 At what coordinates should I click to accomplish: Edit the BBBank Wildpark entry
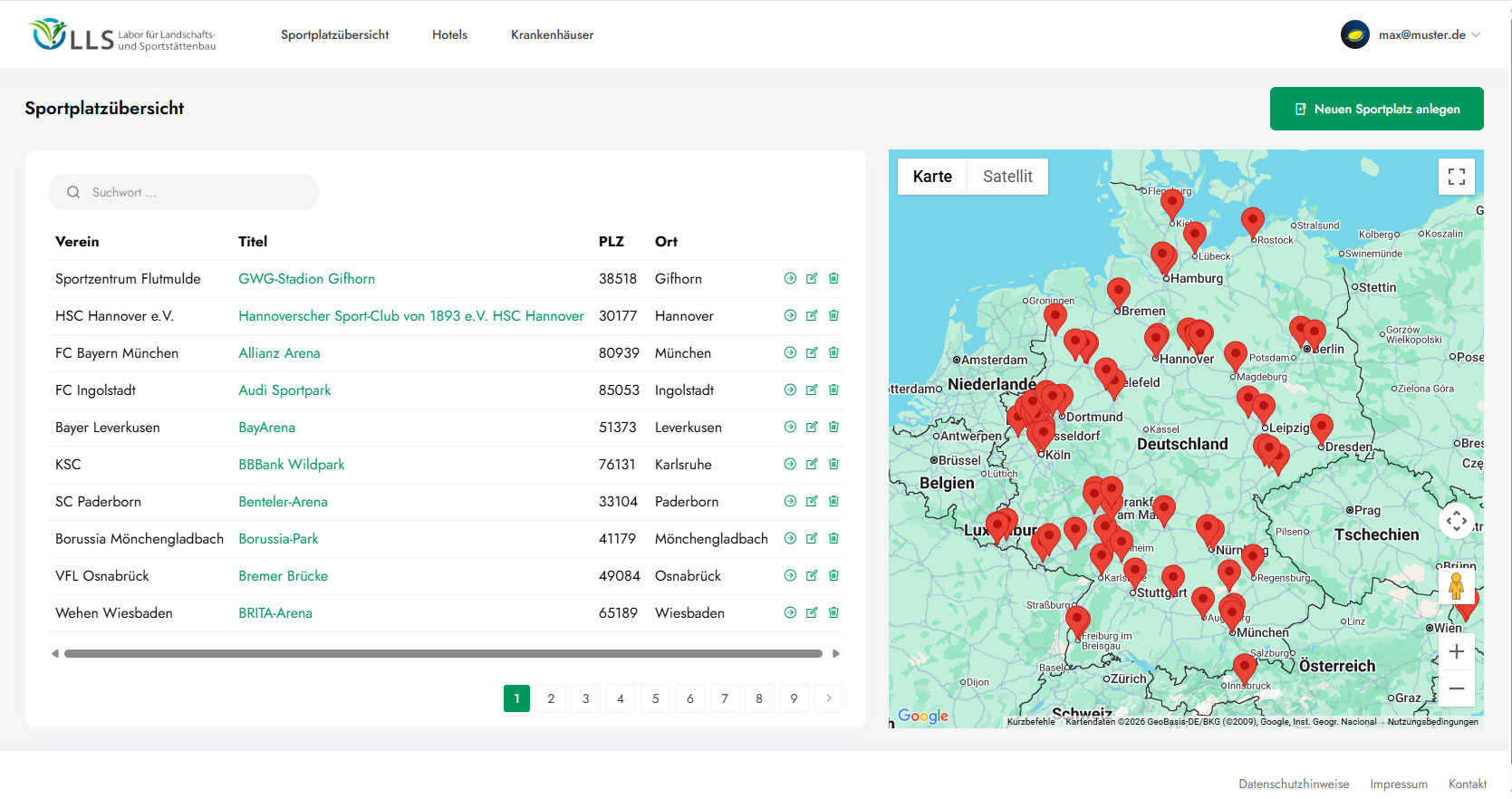tap(812, 465)
